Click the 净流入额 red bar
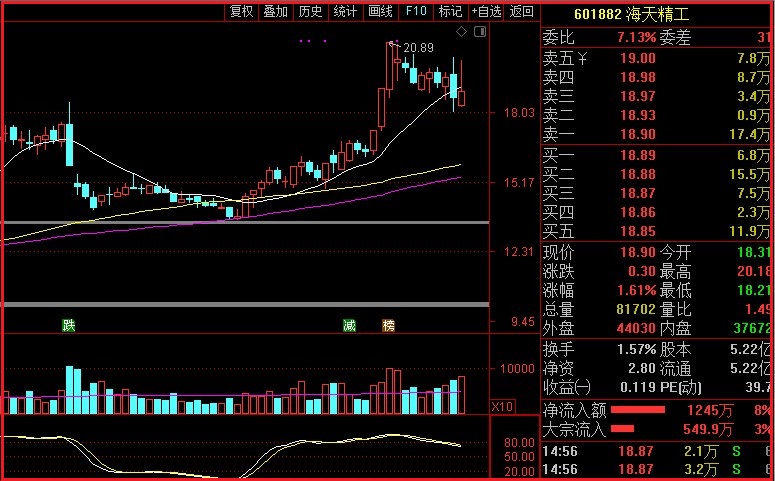Screen dimensions: 775x481 point(638,410)
